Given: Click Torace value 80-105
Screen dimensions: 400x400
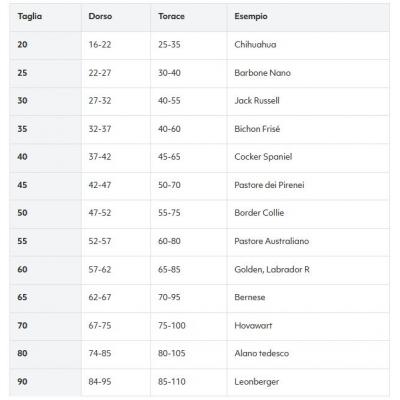Looking at the screenshot, I should coord(172,353).
